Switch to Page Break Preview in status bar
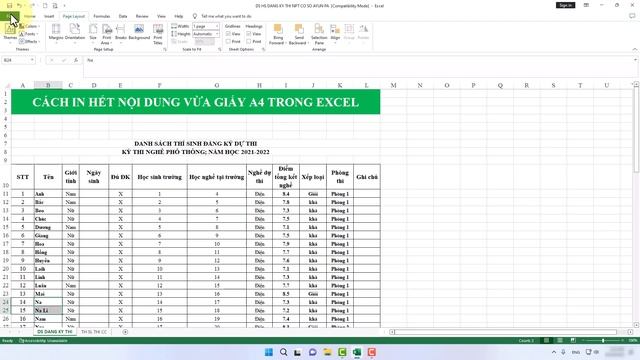The height and width of the screenshot is (360, 640). point(573,340)
